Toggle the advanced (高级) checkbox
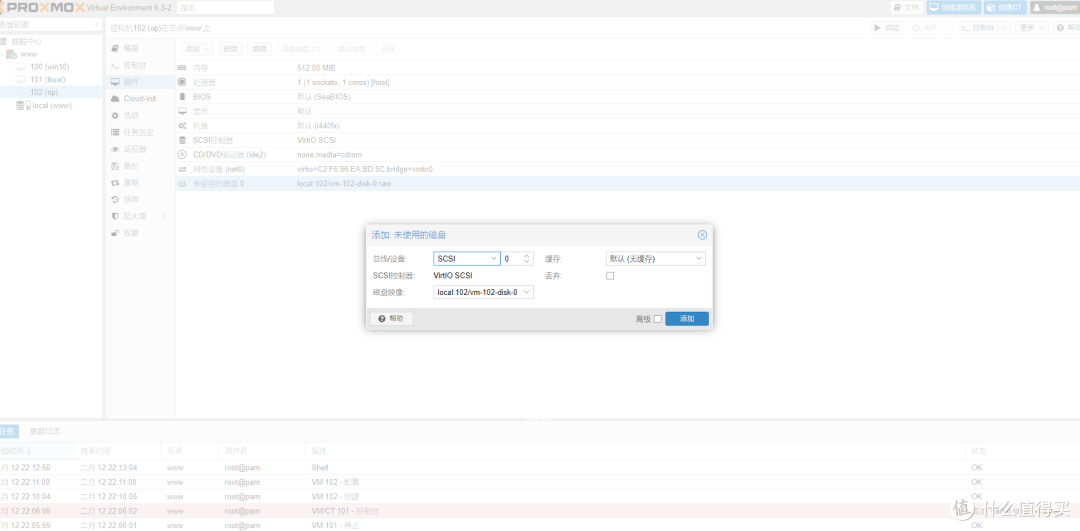 (657, 319)
